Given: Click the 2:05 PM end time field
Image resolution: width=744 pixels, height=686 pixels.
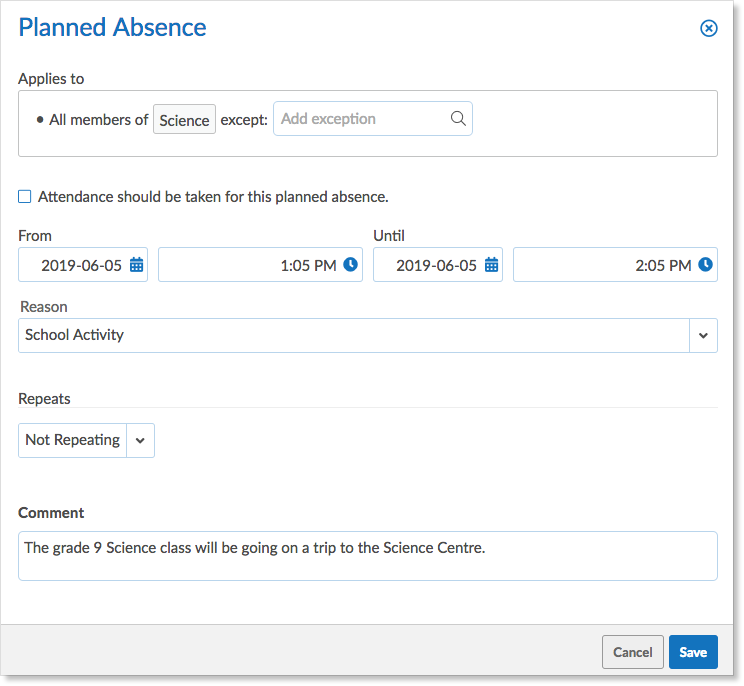Looking at the screenshot, I should coord(615,265).
